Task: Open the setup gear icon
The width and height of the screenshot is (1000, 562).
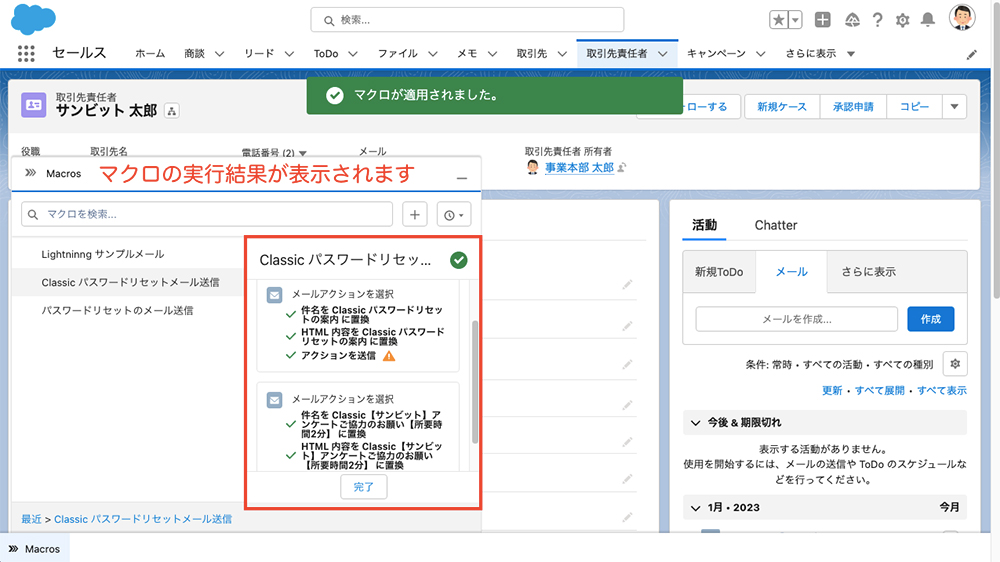Action: [902, 20]
